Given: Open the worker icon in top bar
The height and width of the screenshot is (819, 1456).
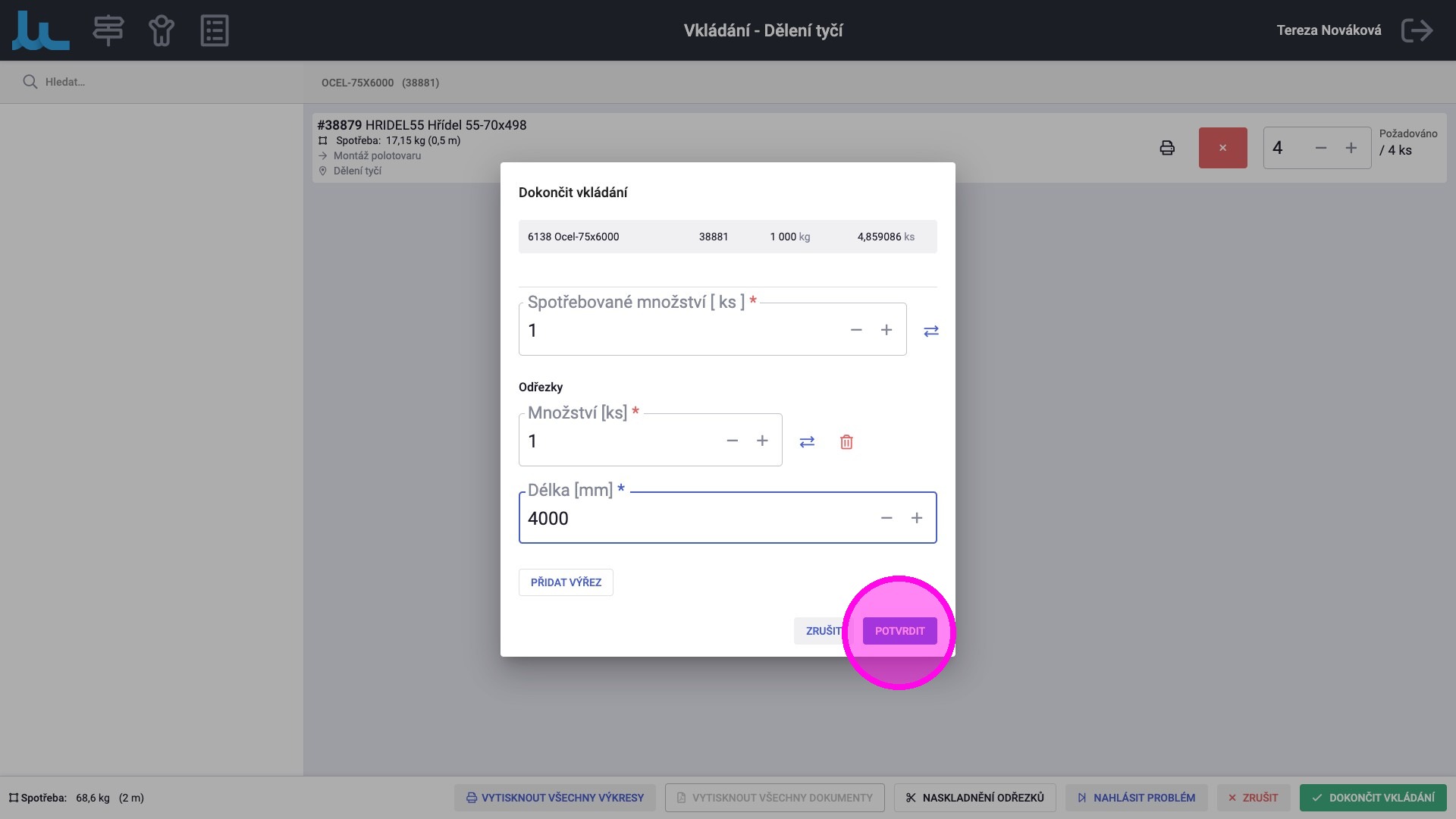Looking at the screenshot, I should click(x=161, y=30).
